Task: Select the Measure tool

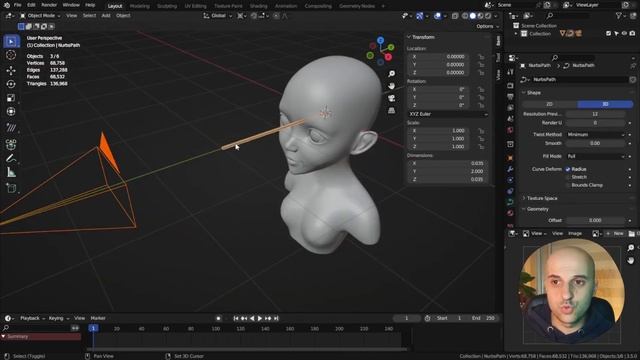Action: coord(11,173)
